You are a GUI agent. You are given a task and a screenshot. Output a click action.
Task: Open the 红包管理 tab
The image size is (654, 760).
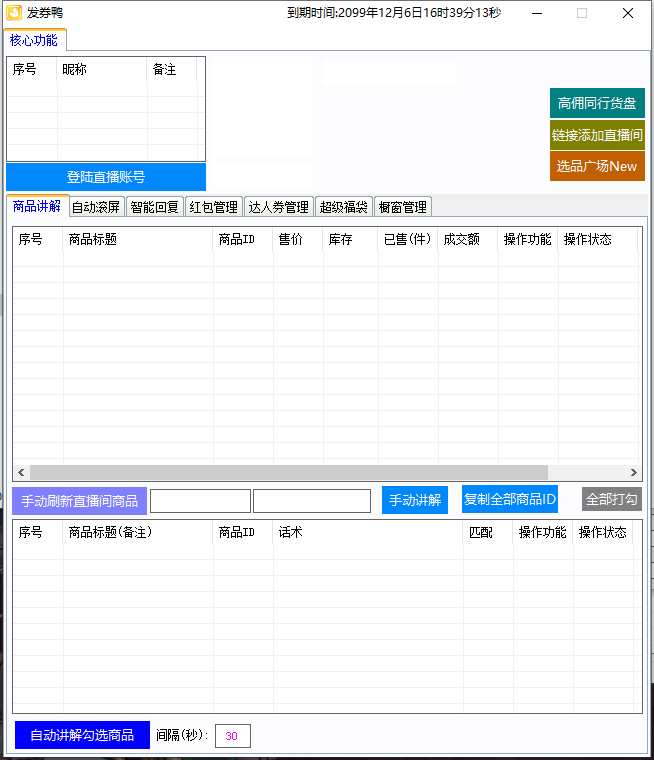tap(214, 207)
